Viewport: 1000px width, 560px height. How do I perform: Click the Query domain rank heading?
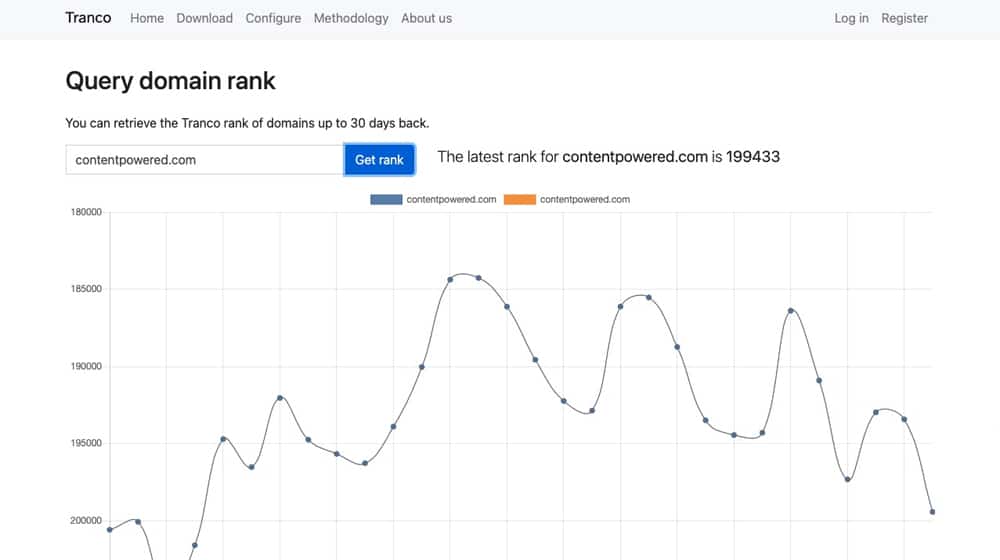coord(170,81)
